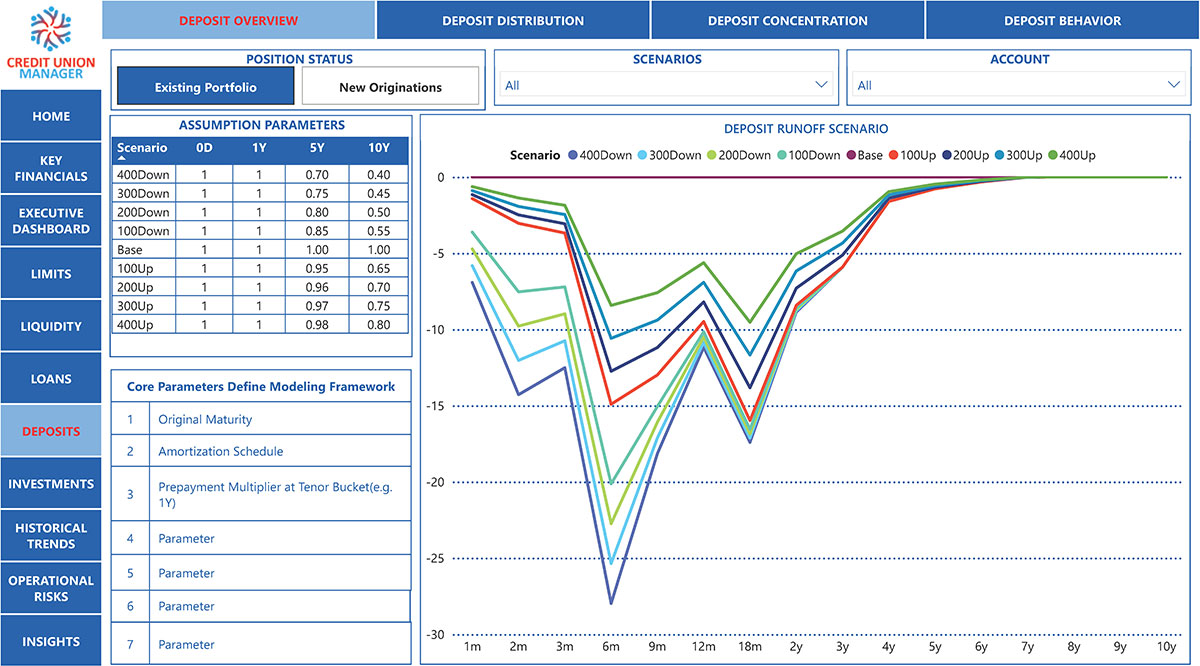Open the Deposit Distribution tab
Image resolution: width=1200 pixels, height=666 pixels.
(513, 20)
